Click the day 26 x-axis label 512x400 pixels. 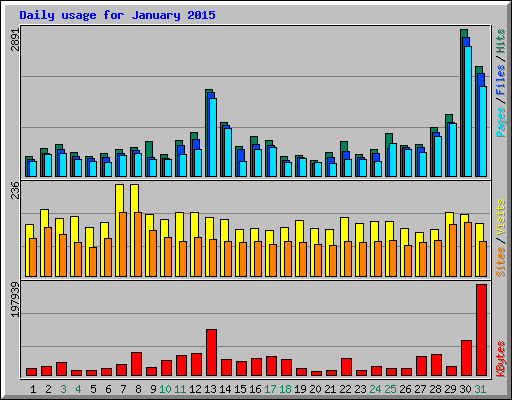click(405, 389)
